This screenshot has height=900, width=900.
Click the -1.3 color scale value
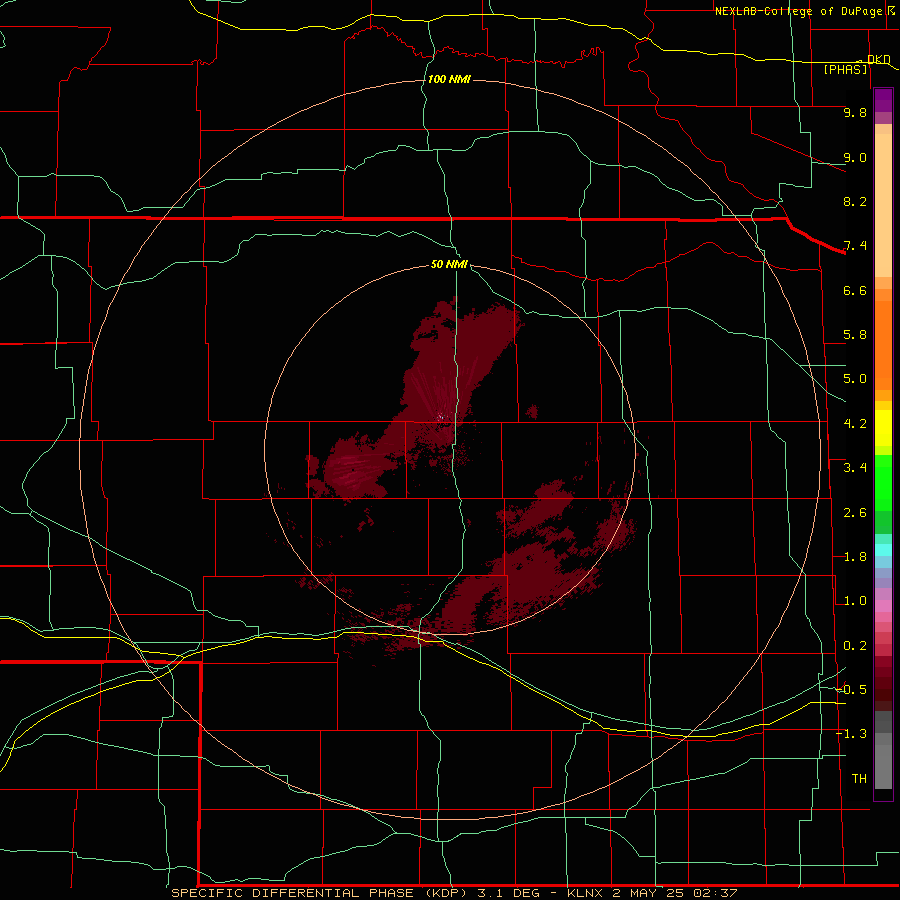pyautogui.click(x=851, y=734)
